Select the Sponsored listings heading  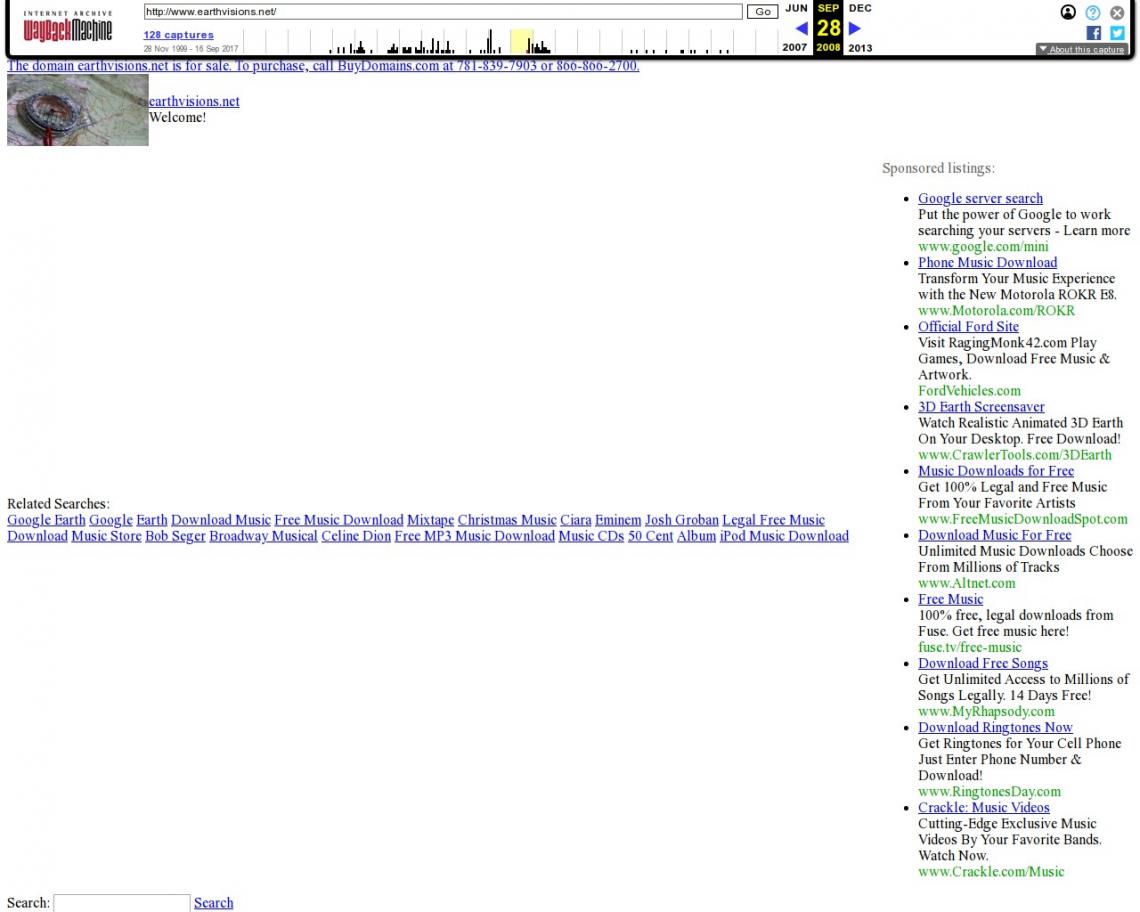pyautogui.click(x=938, y=168)
